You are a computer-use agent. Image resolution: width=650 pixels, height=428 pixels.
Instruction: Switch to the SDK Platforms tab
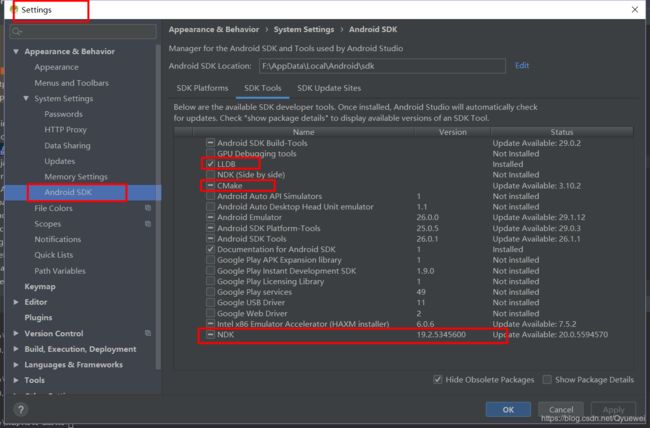click(202, 88)
